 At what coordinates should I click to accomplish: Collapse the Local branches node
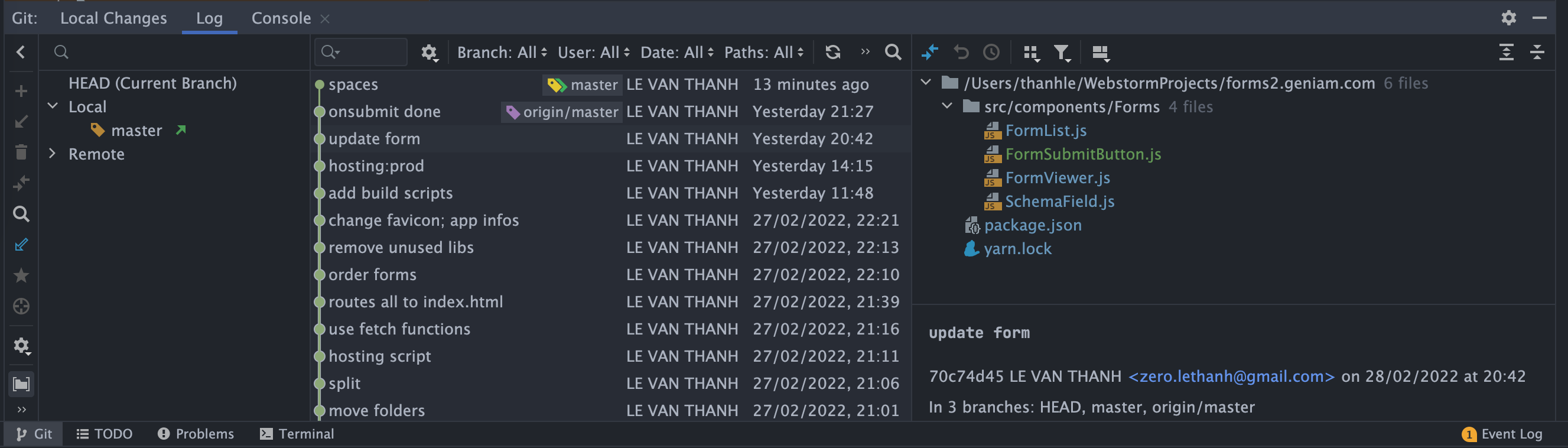pyautogui.click(x=53, y=106)
